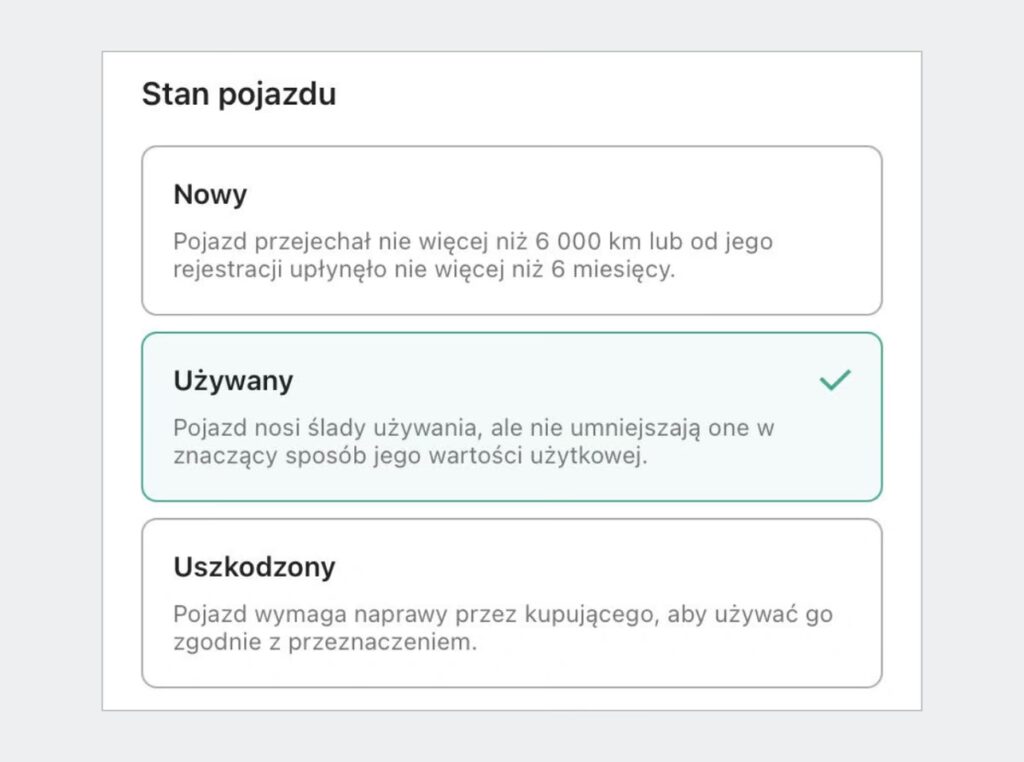Screen dimensions: 1024x762
Task: Click the highlighted teal-bordered selected card
Action: coord(511,416)
